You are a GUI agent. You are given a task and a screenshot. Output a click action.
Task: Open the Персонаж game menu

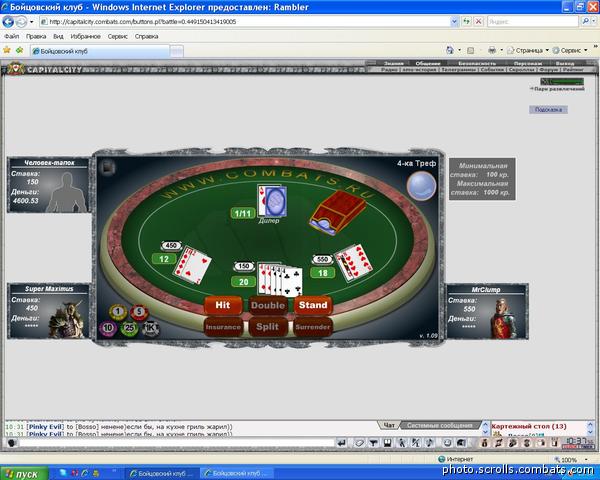527,63
